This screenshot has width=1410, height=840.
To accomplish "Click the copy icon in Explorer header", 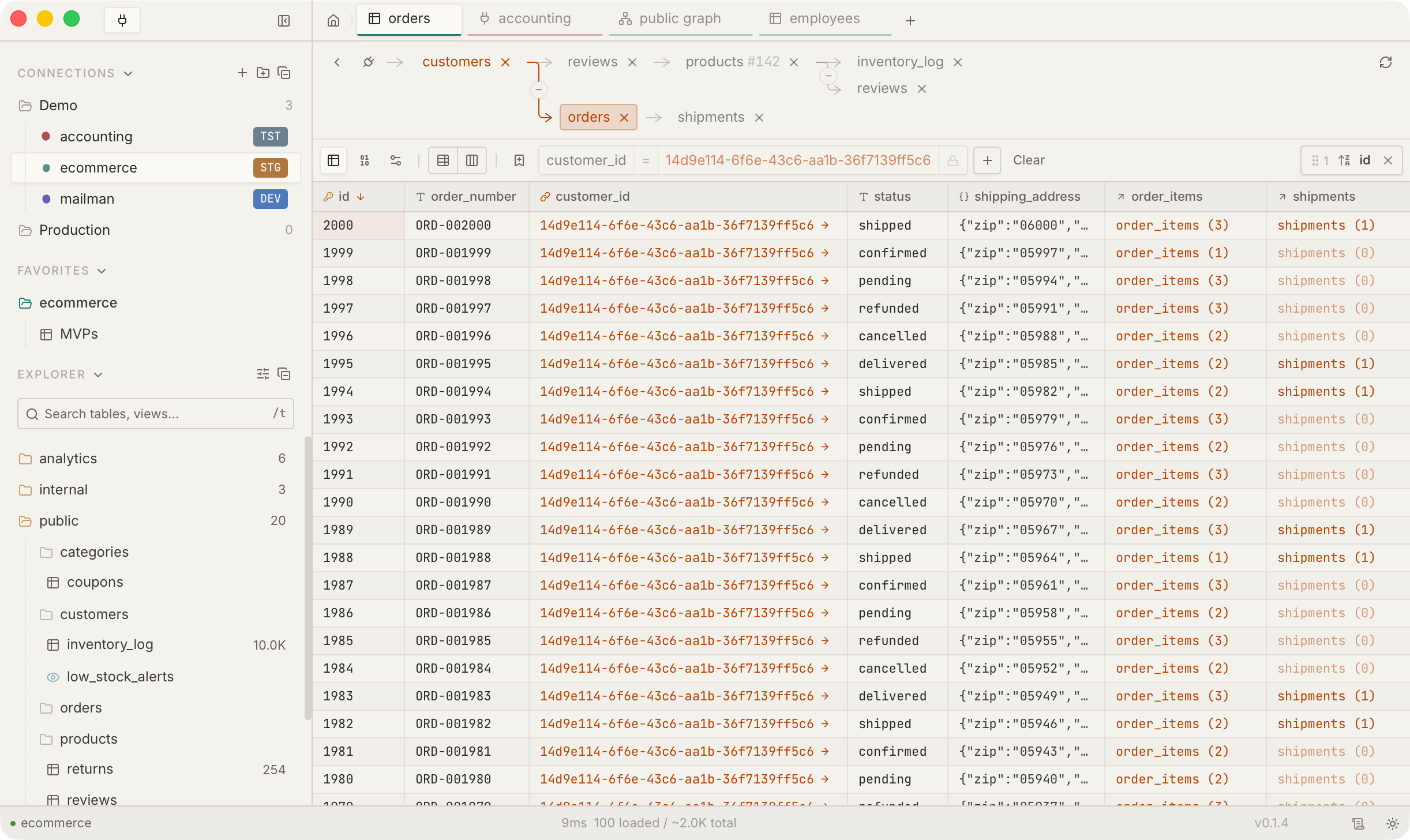I will tap(284, 374).
